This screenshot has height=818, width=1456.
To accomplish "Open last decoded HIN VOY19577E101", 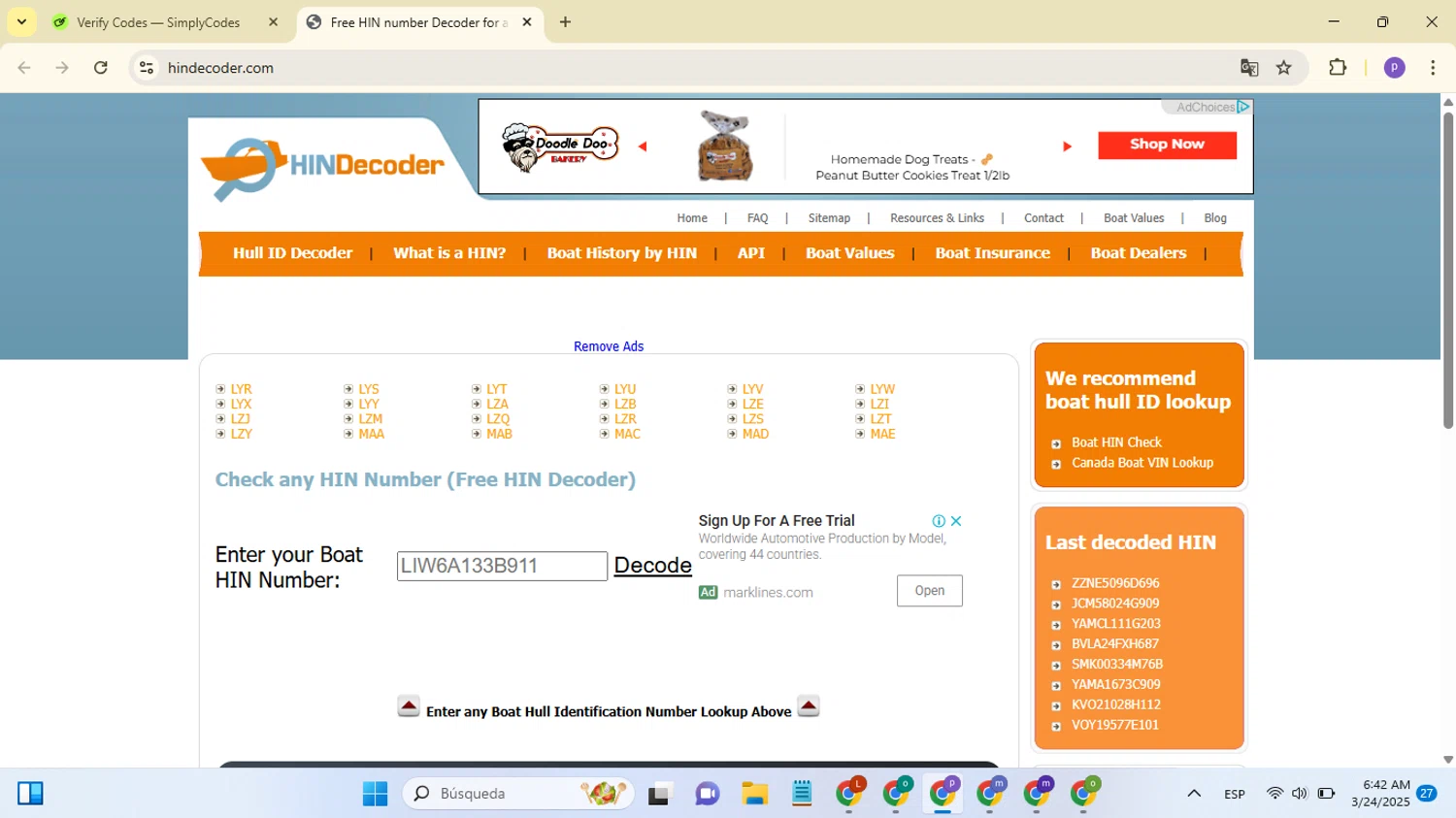I will click(1115, 725).
